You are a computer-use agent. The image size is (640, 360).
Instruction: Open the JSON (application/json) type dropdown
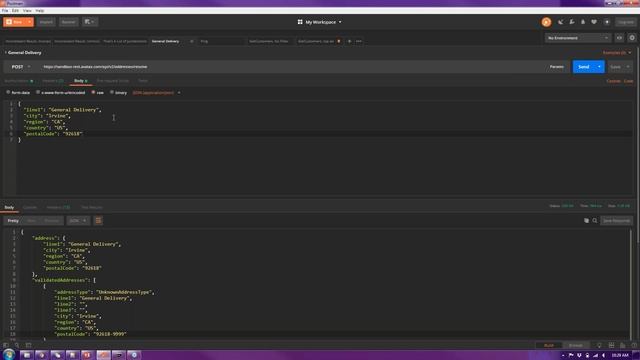coord(156,93)
